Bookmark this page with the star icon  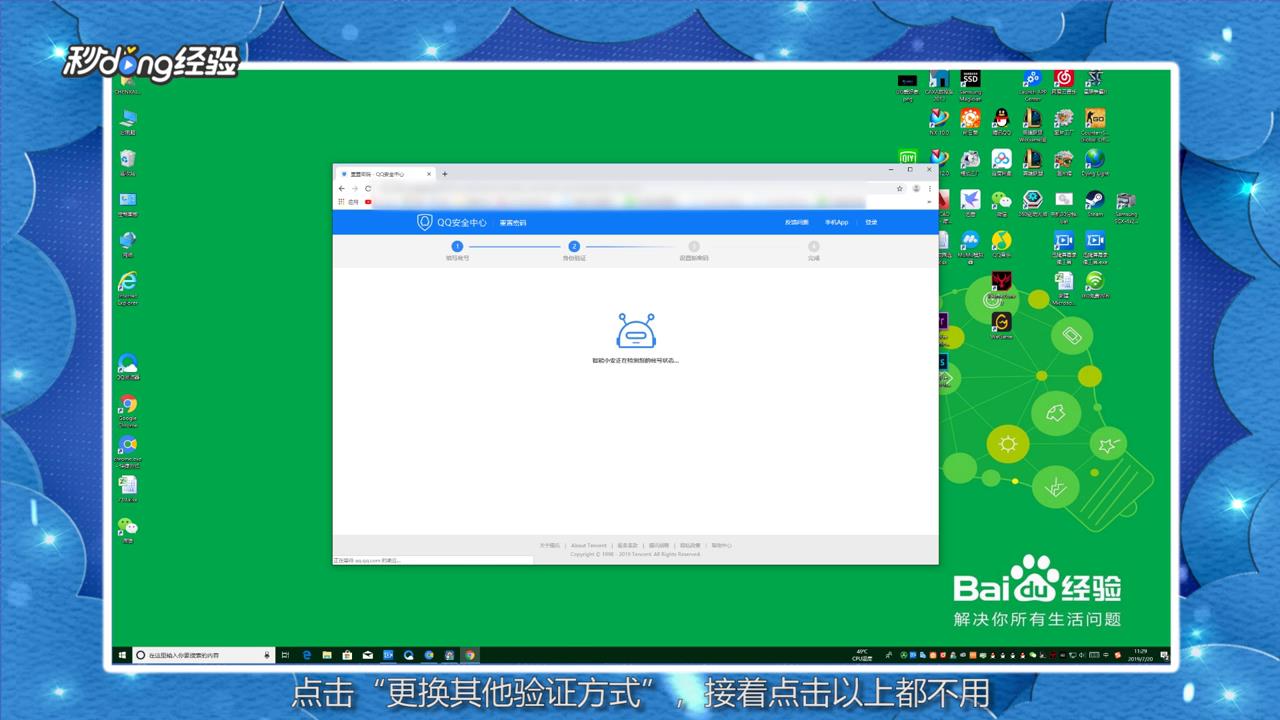click(x=899, y=188)
